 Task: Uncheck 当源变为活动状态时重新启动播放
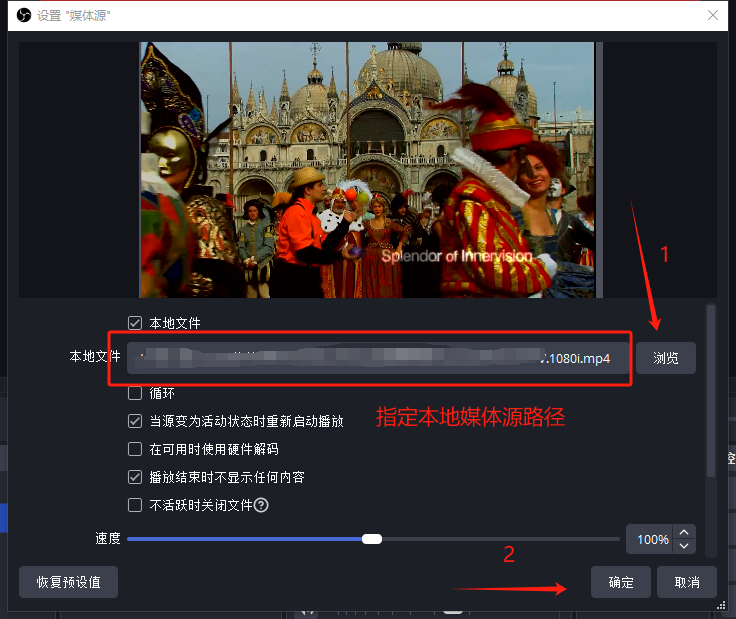point(135,422)
